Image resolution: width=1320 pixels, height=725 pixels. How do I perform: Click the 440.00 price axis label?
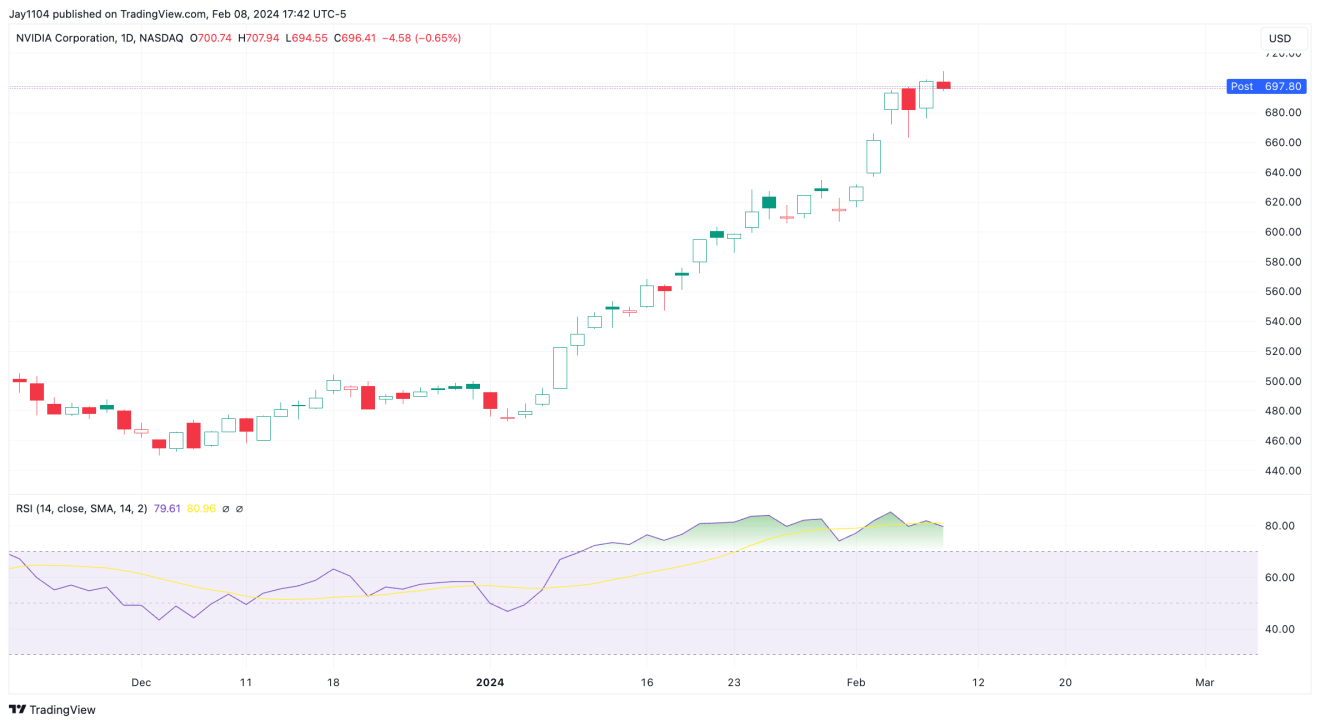pos(1283,471)
